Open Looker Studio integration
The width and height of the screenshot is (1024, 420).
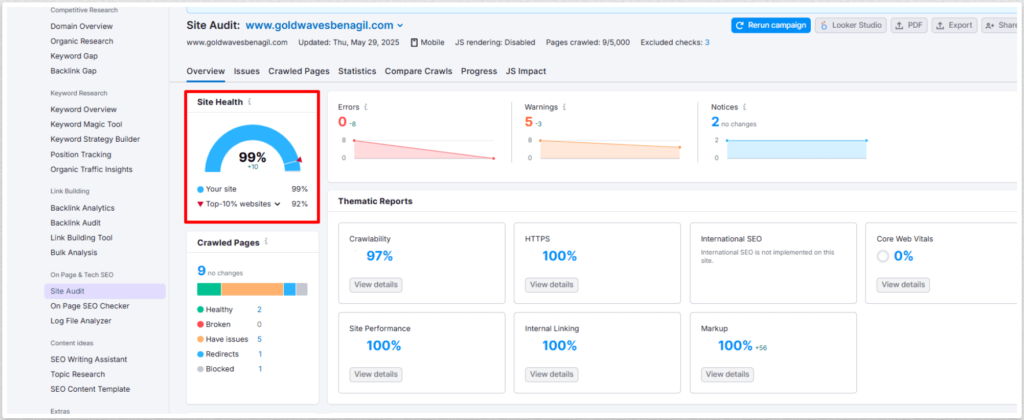point(849,25)
